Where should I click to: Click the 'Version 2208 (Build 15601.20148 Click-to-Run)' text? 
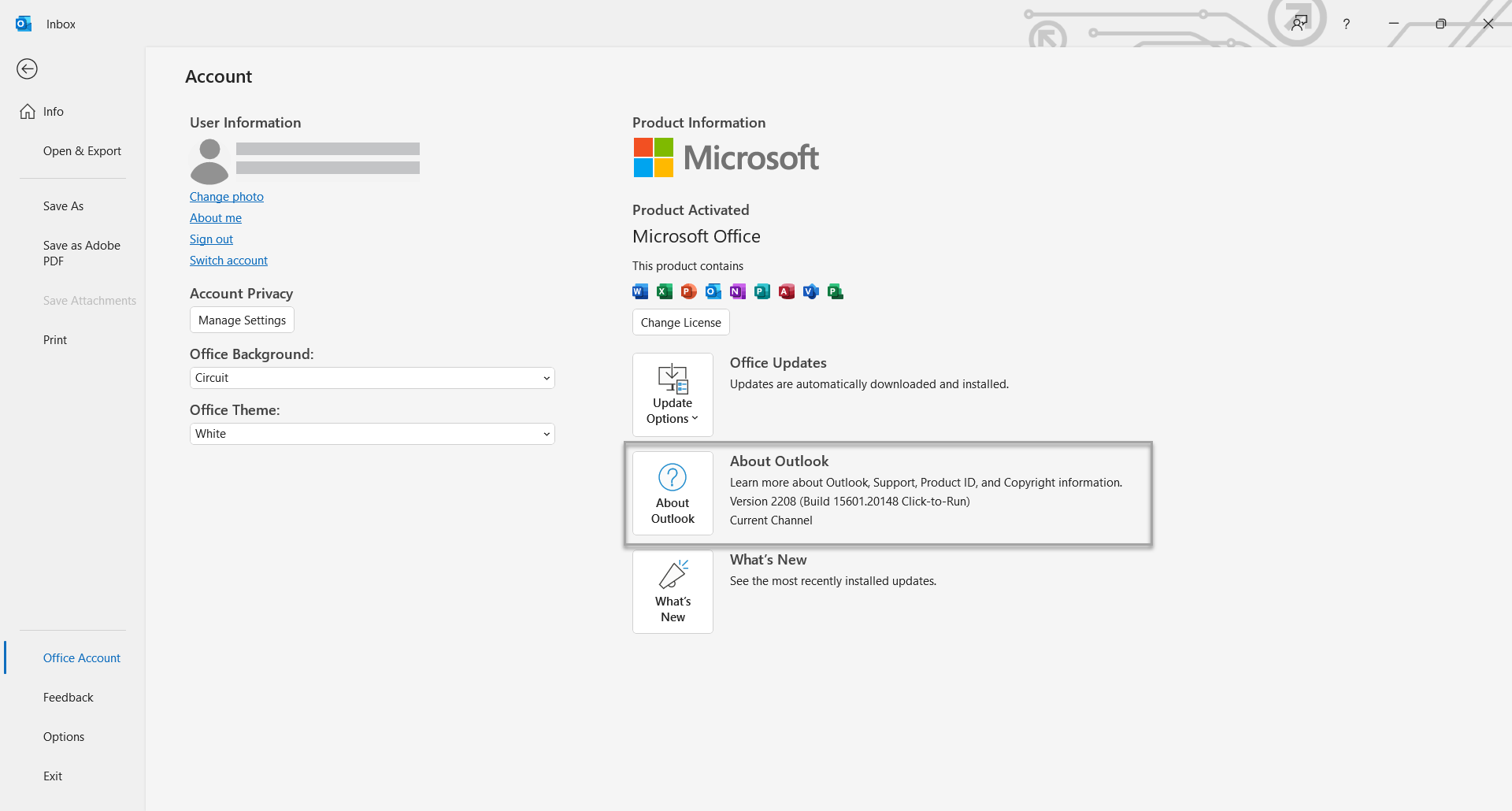850,502
